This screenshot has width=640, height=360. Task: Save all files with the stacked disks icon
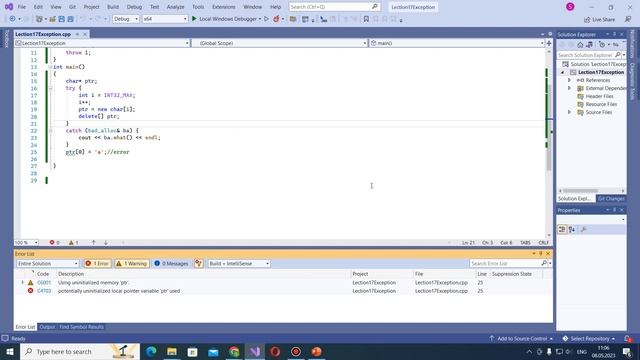tap(70, 19)
